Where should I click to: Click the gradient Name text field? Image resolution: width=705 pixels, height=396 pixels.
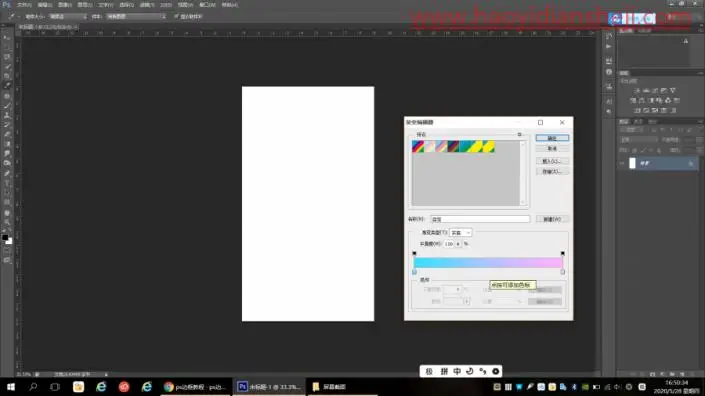[x=480, y=219]
